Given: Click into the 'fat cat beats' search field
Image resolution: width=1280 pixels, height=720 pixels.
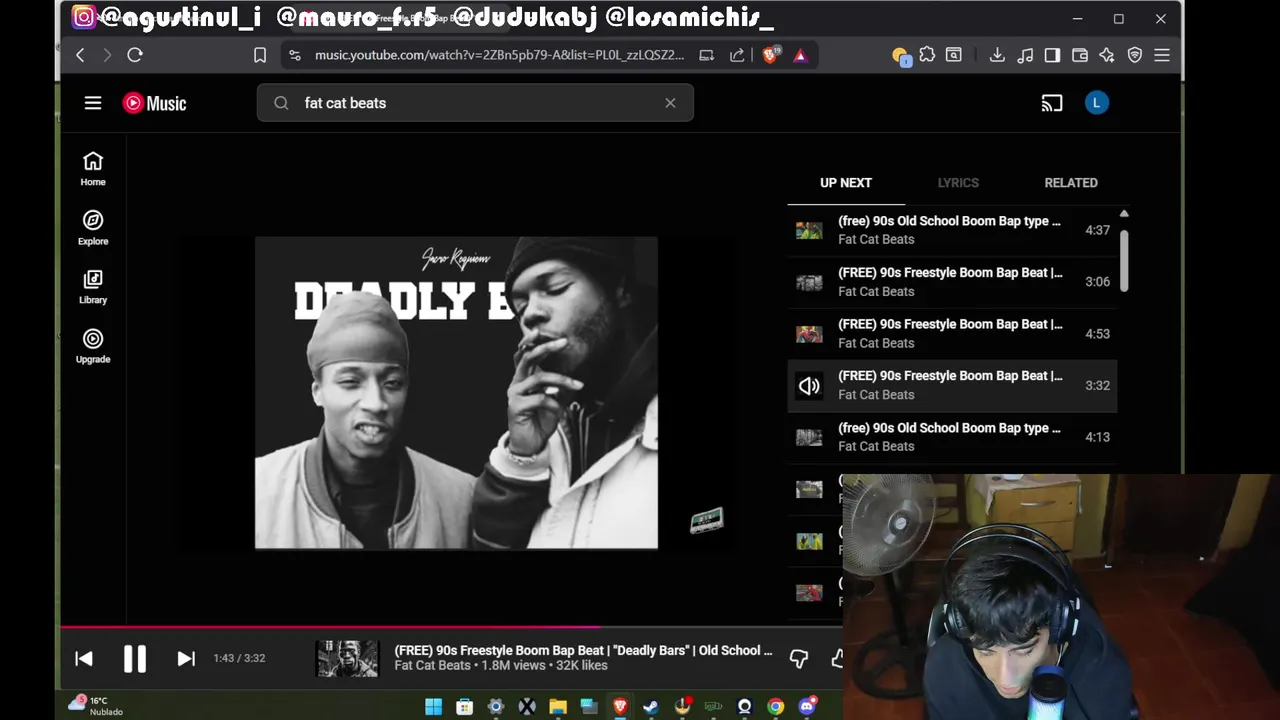Looking at the screenshot, I should (475, 103).
